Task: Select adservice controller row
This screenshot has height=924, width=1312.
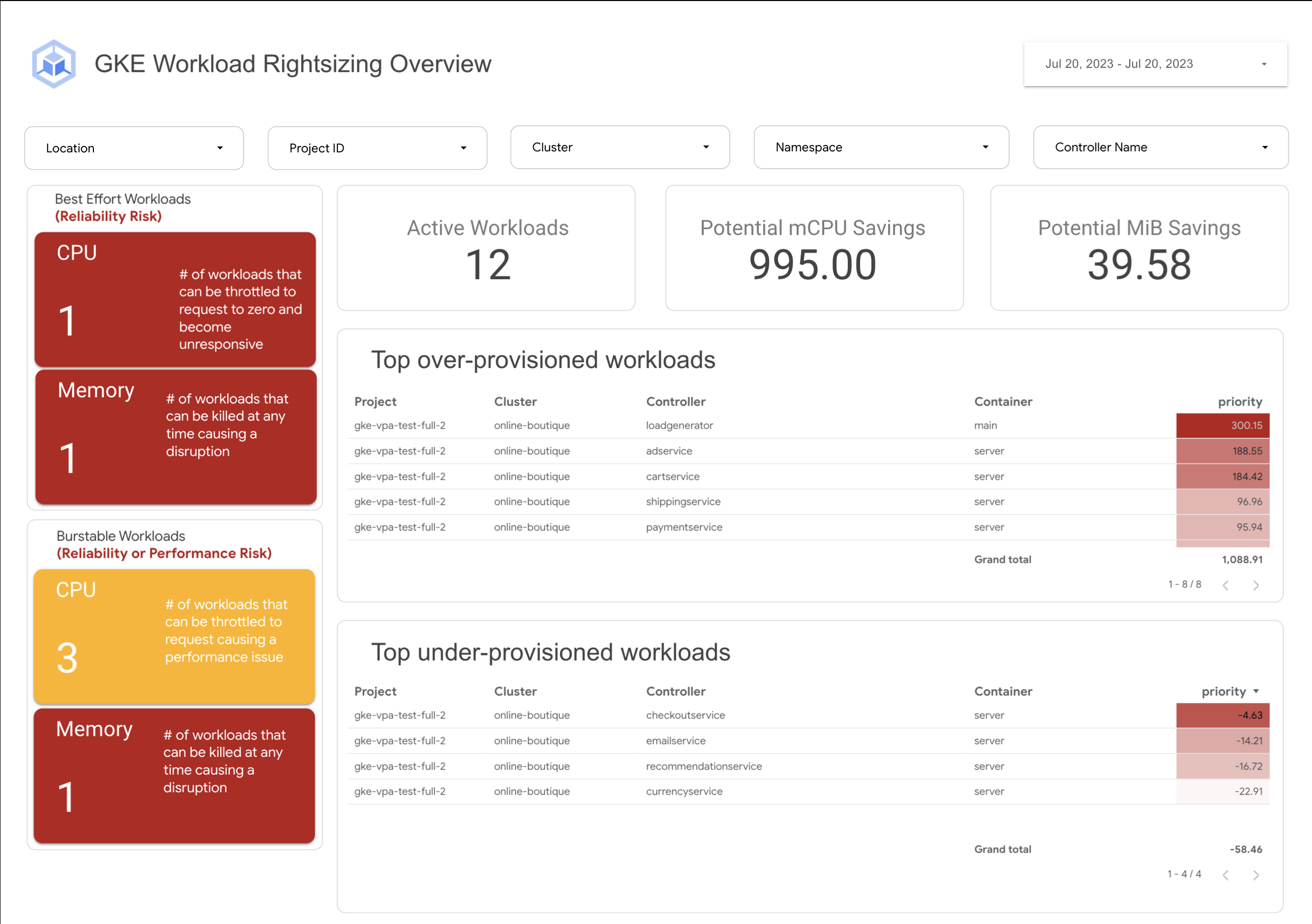Action: [669, 451]
